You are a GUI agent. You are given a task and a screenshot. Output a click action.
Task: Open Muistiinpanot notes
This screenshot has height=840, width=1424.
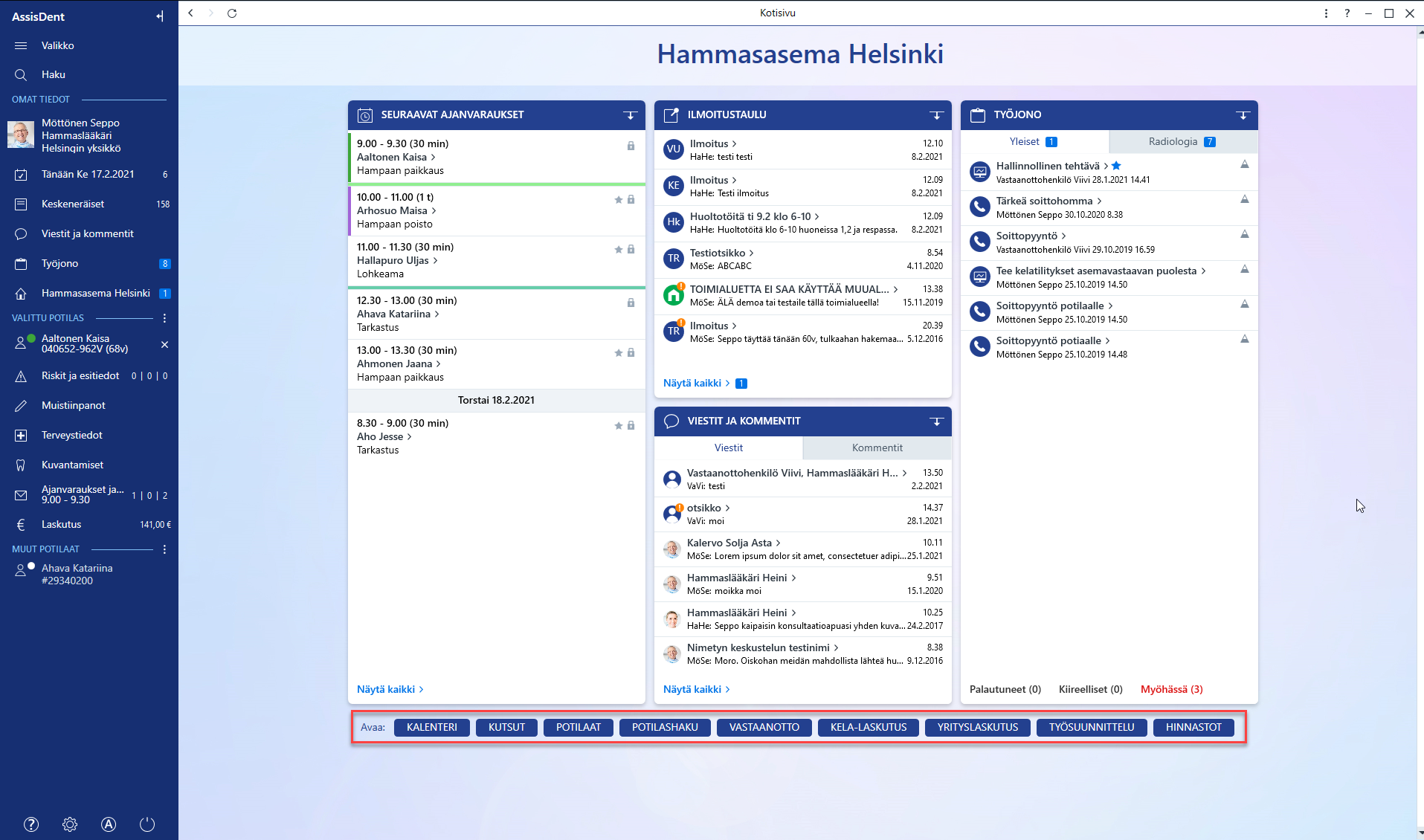[89, 405]
